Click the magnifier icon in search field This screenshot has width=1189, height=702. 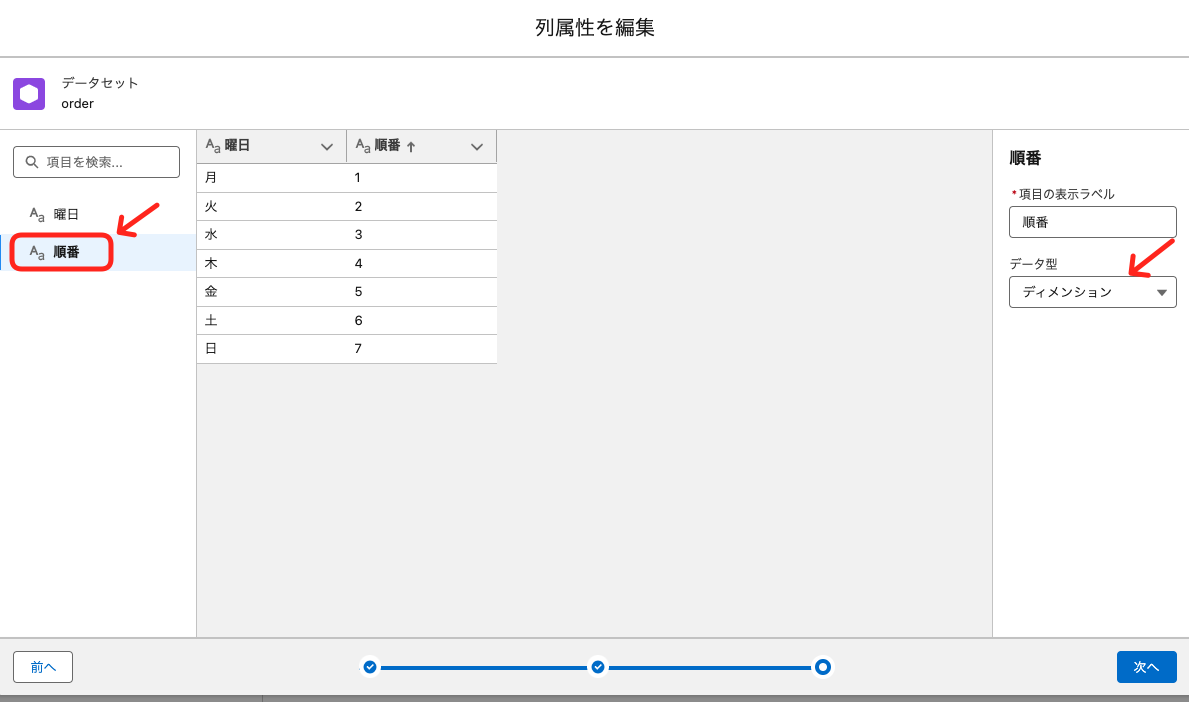tap(32, 161)
